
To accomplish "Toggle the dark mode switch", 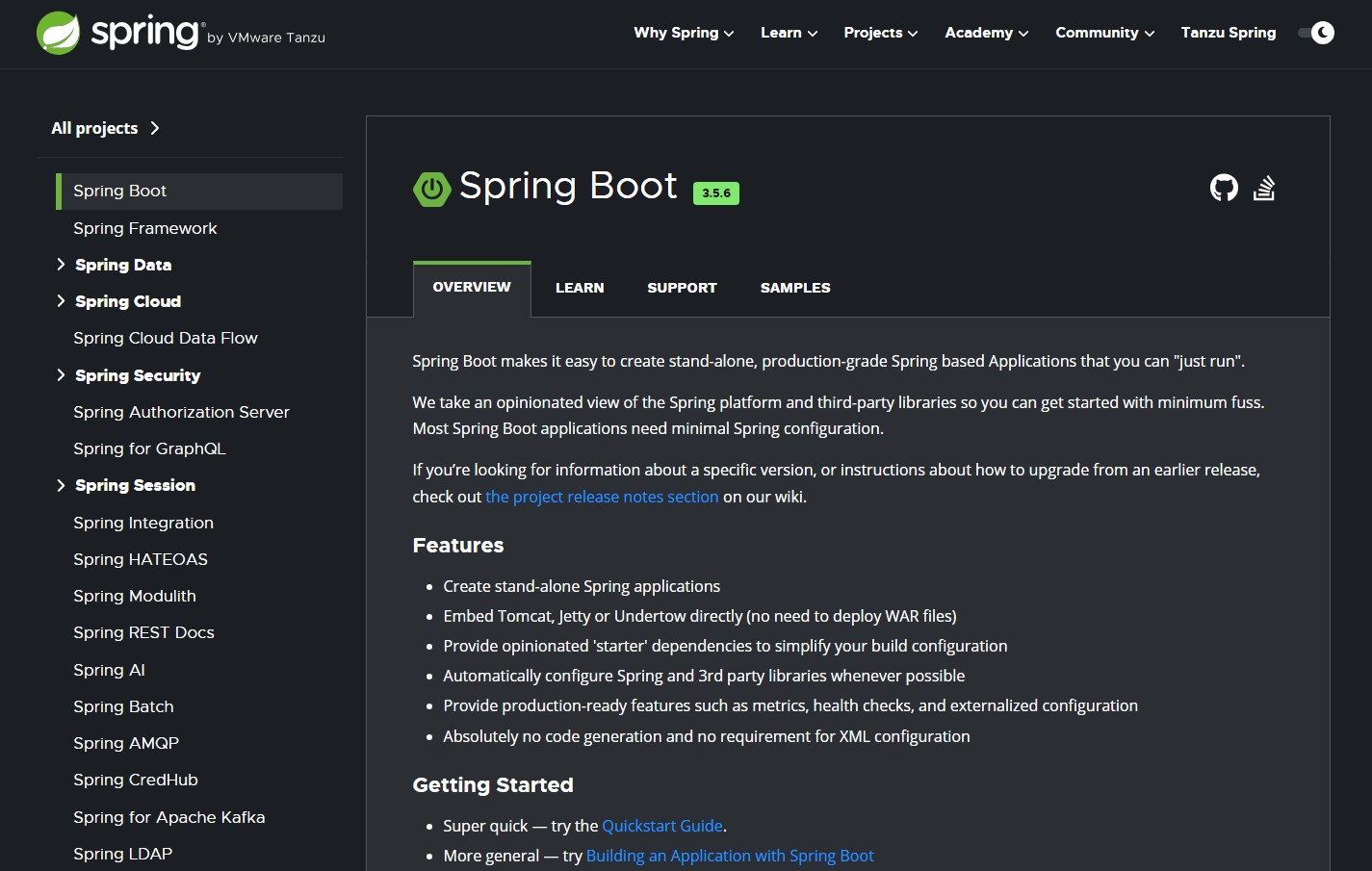I will point(1316,33).
